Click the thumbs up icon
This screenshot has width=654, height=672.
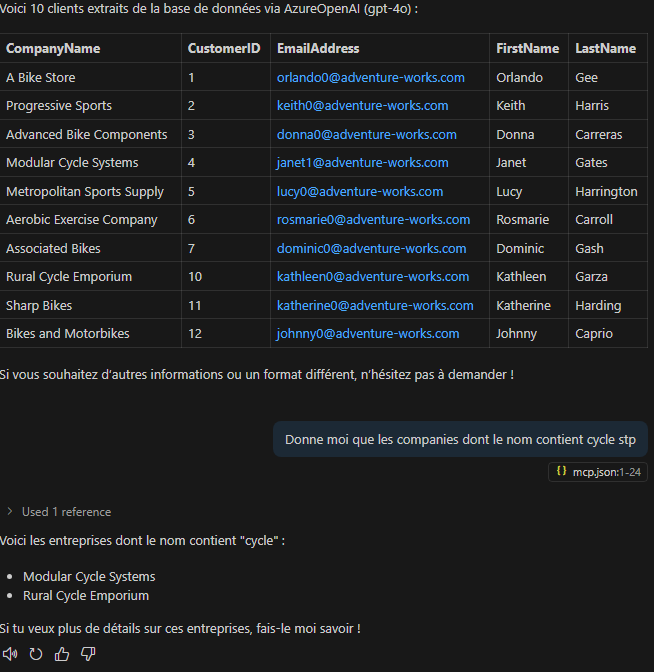(62, 654)
